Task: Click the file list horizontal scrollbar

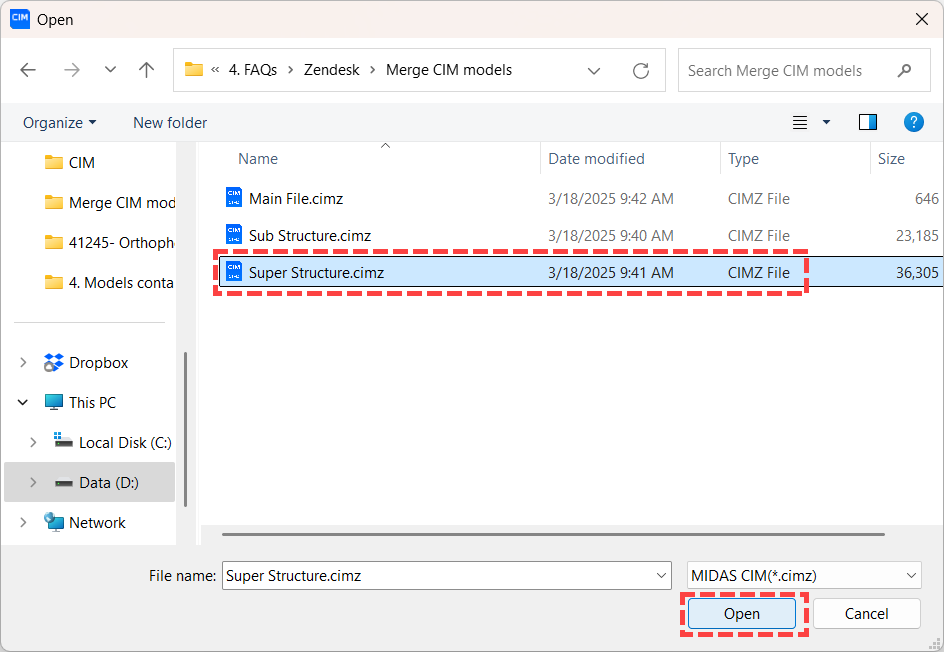Action: point(553,534)
